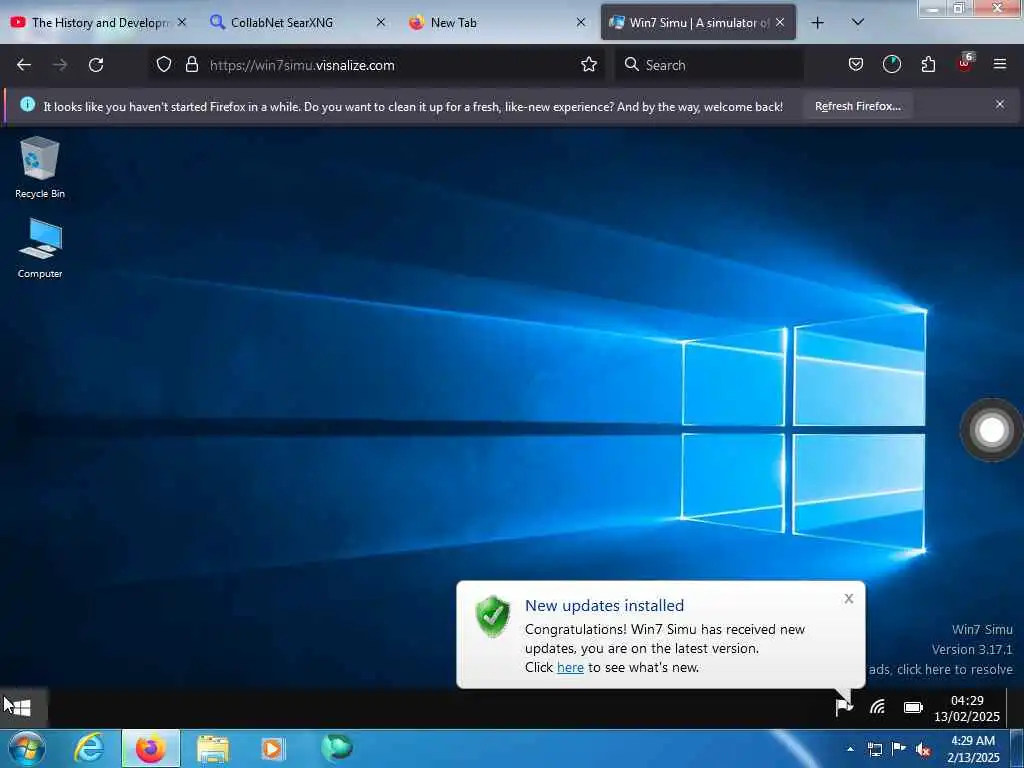1024x768 pixels.
Task: Go back to the previous page in Firefox
Action: [24, 65]
